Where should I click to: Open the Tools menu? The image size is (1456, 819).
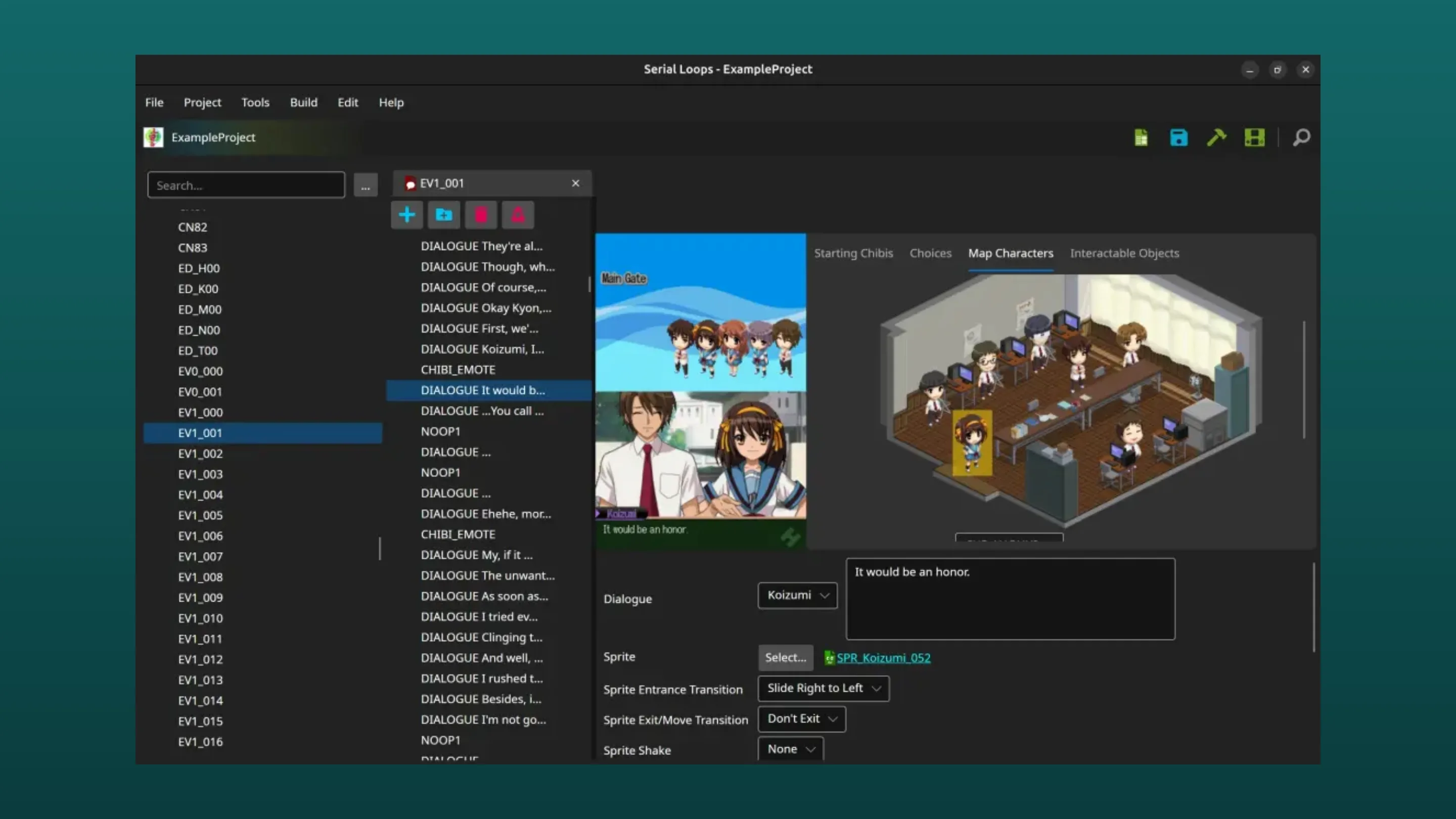(255, 102)
